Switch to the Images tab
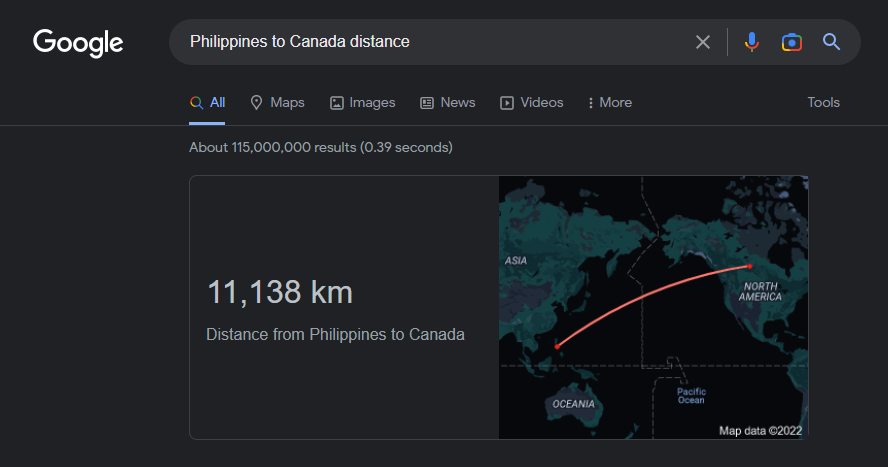This screenshot has width=888, height=467. click(362, 102)
